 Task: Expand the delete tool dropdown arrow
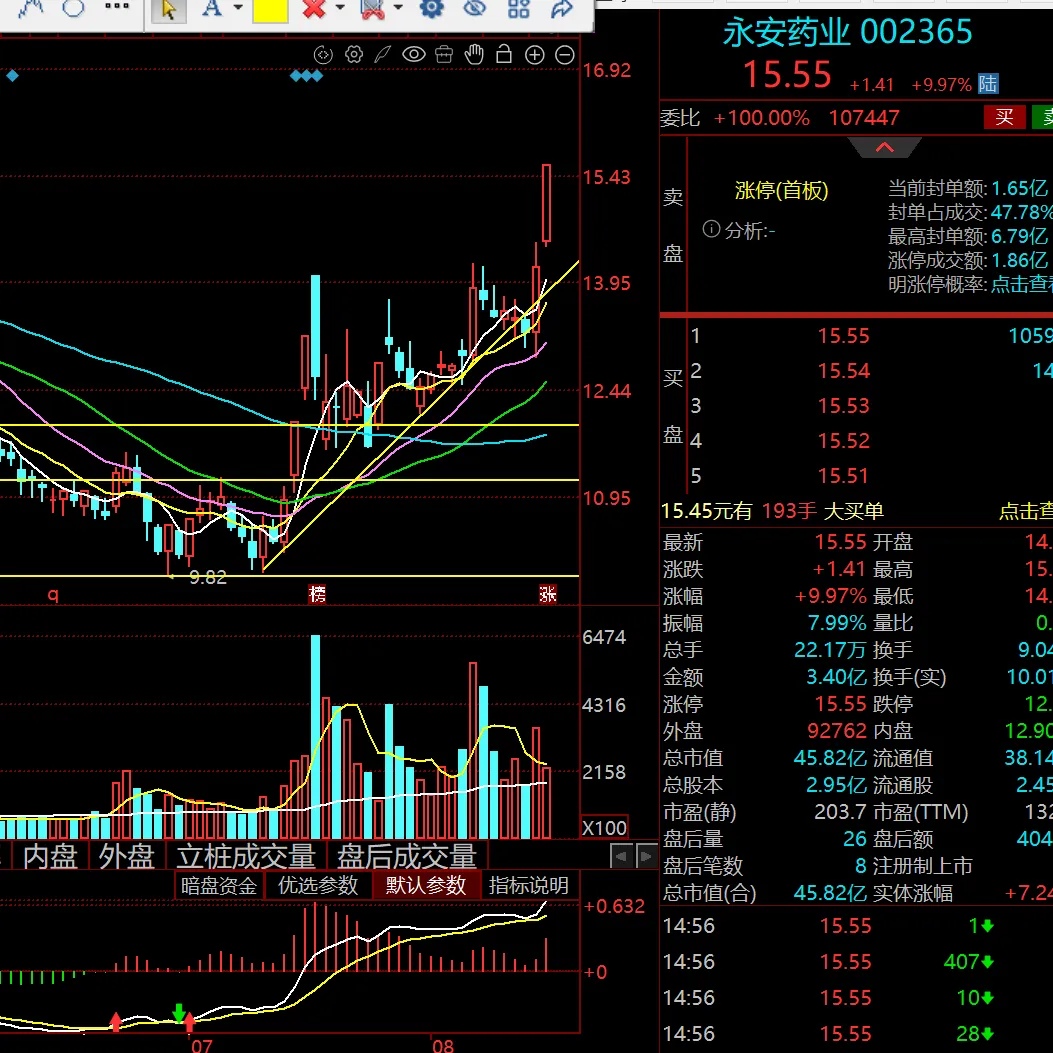(340, 8)
